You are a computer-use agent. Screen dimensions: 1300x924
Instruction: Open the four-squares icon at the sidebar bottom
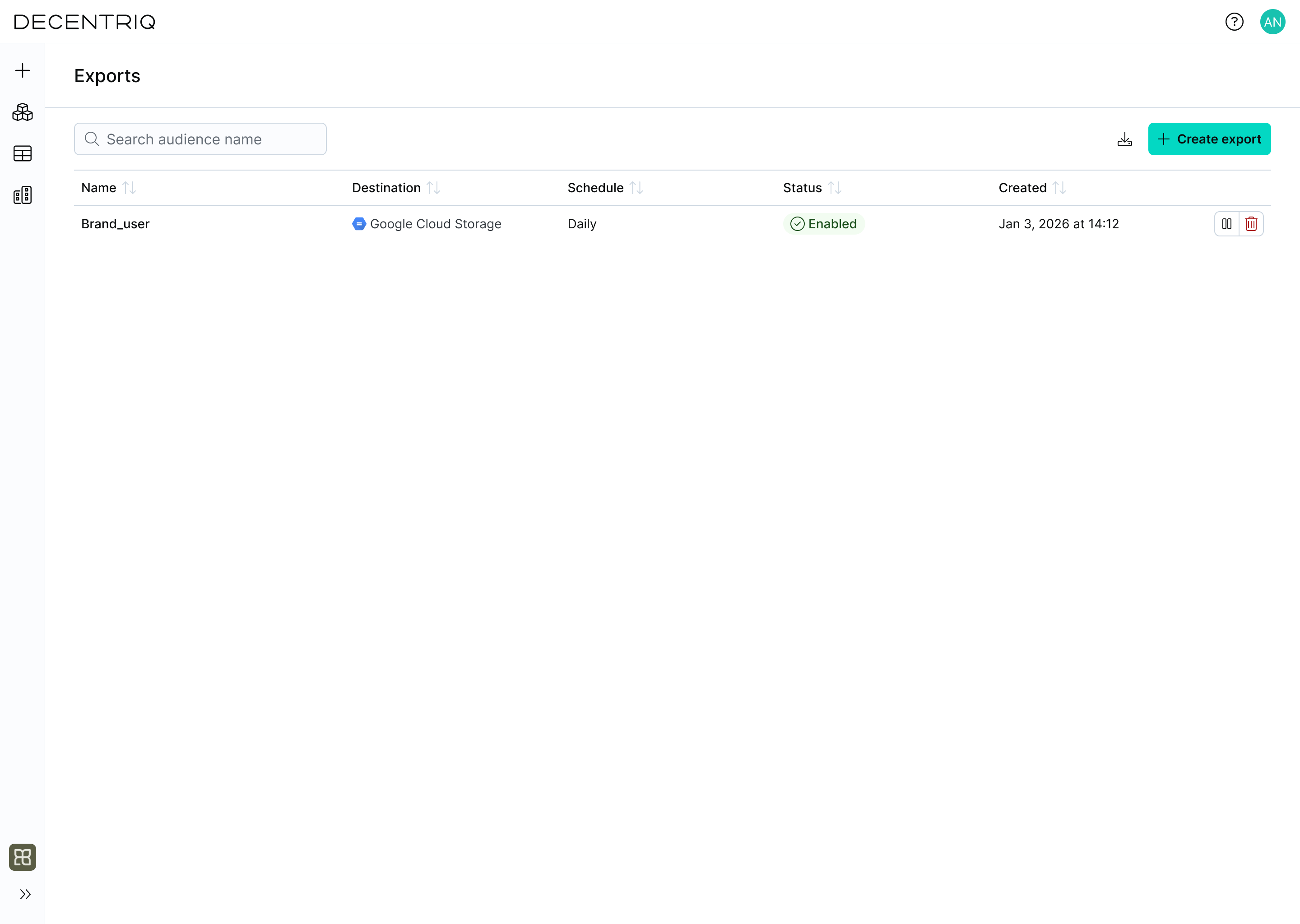pyautogui.click(x=22, y=857)
